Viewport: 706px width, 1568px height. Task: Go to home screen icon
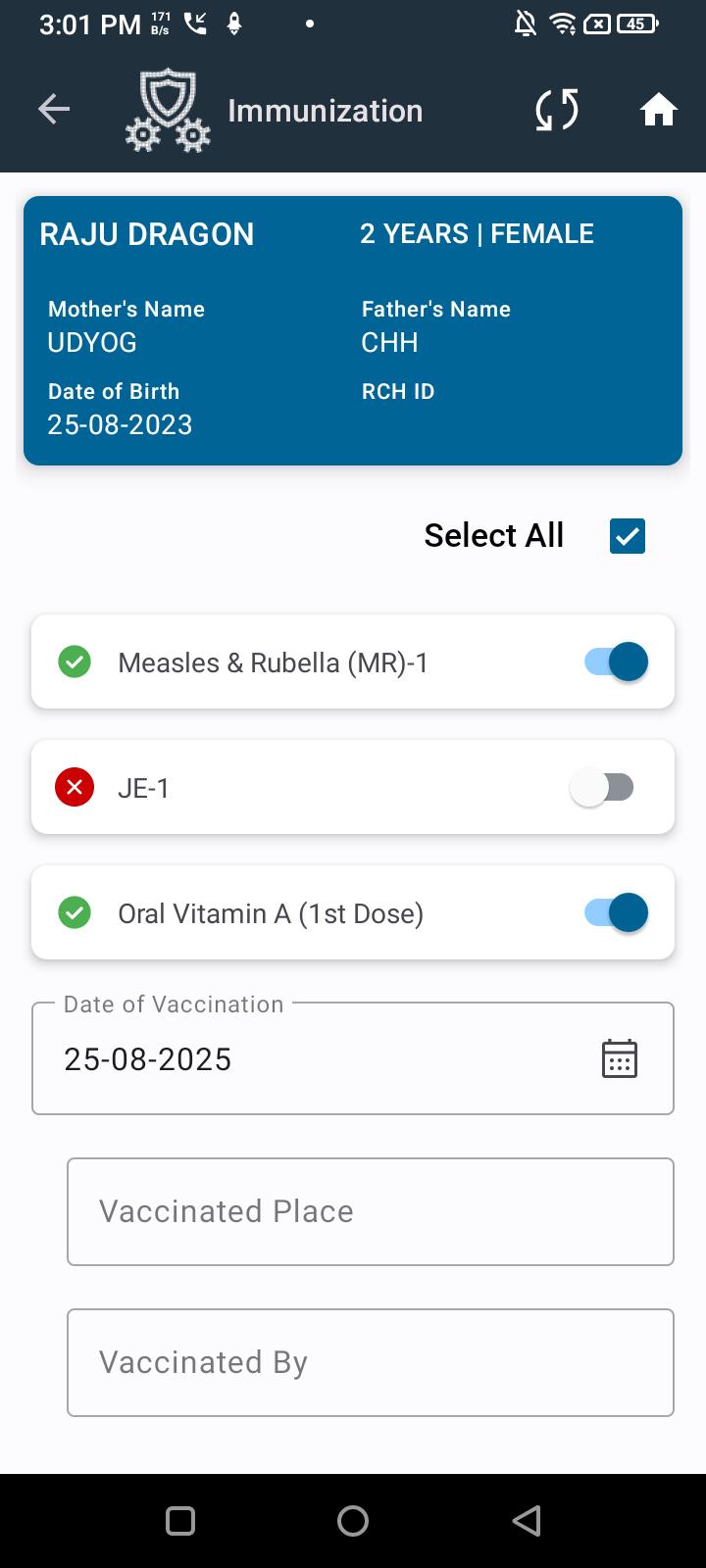pos(659,110)
